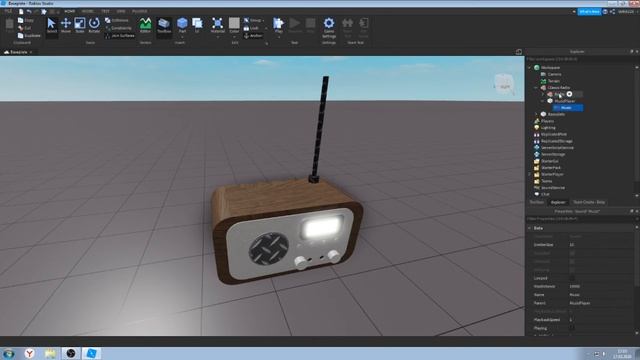
Task: Click the Color swatch in ribbon
Action: pyautogui.click(x=234, y=23)
